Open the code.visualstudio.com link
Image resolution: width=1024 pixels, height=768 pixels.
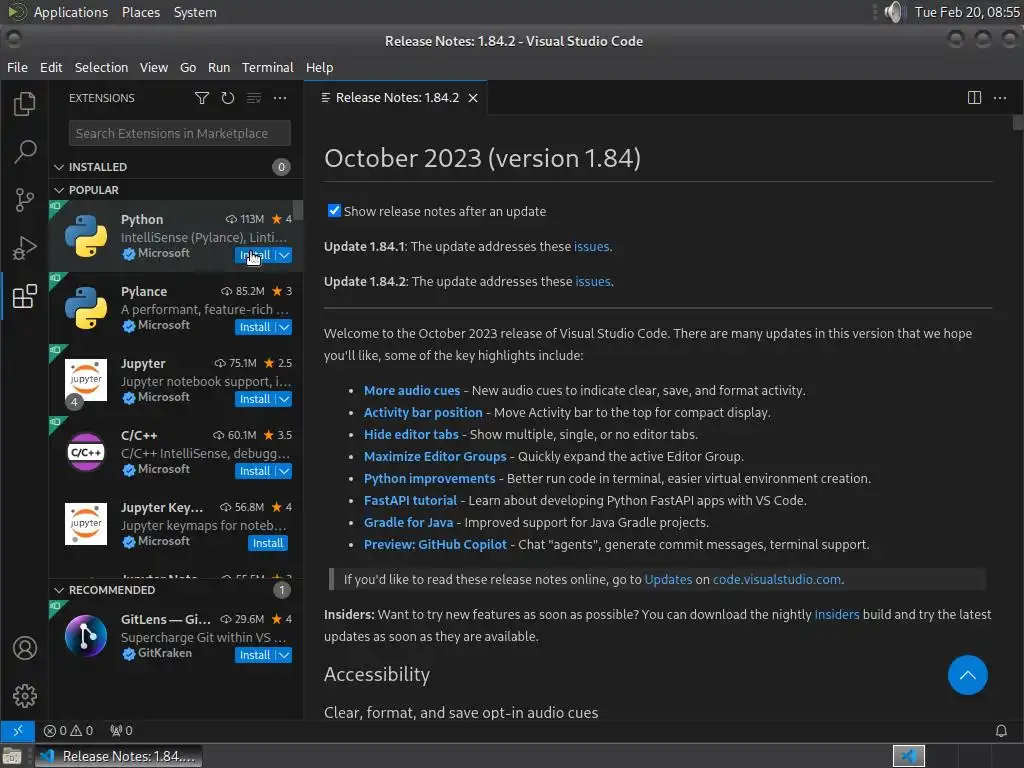click(x=776, y=580)
